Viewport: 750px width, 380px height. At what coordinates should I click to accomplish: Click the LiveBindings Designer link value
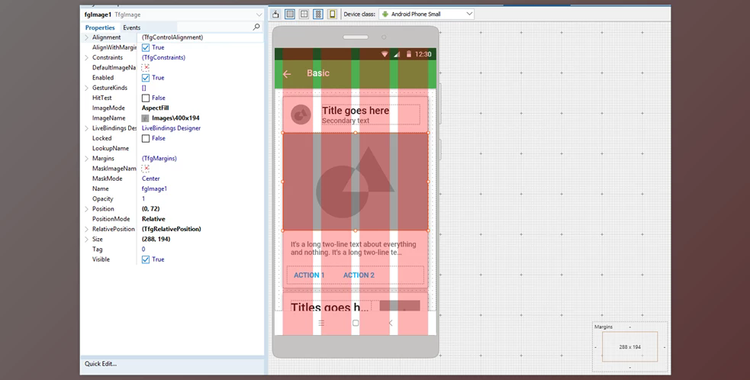(x=171, y=128)
